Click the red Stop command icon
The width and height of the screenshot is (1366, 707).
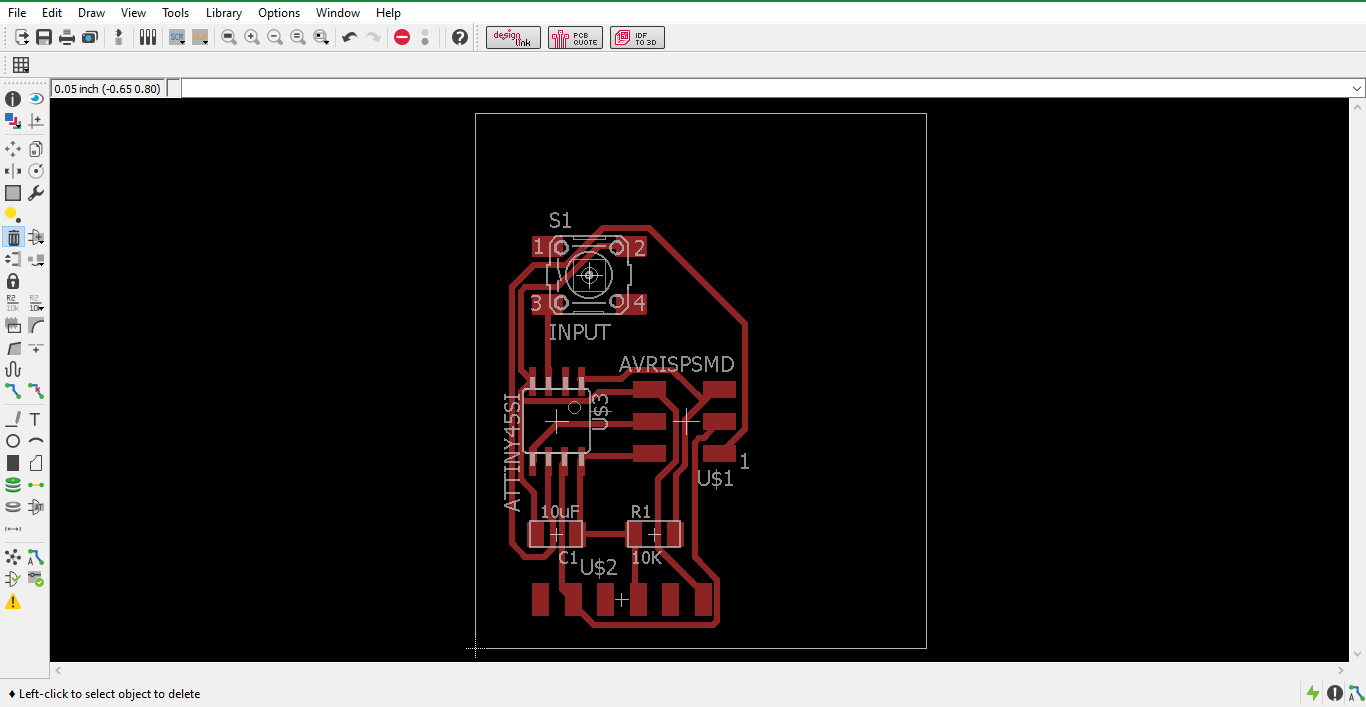(x=402, y=37)
